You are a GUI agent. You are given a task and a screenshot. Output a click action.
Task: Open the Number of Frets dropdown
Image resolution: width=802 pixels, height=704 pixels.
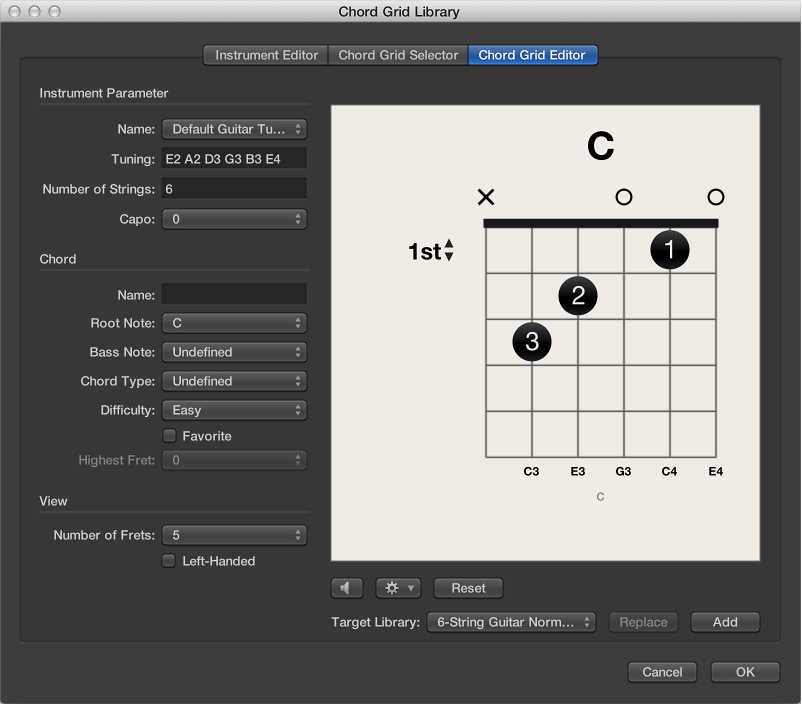click(x=234, y=535)
